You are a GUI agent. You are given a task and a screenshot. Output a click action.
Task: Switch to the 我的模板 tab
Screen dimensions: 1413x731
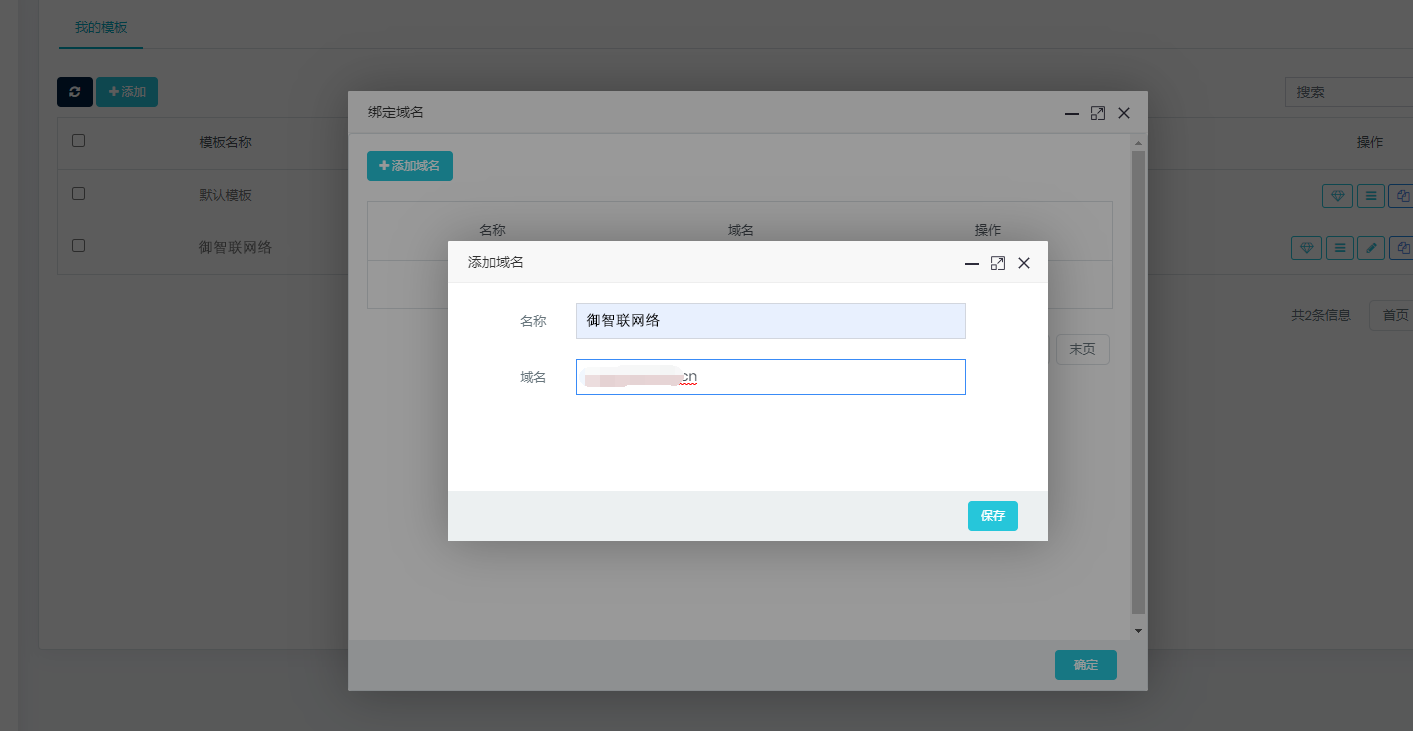coord(101,27)
